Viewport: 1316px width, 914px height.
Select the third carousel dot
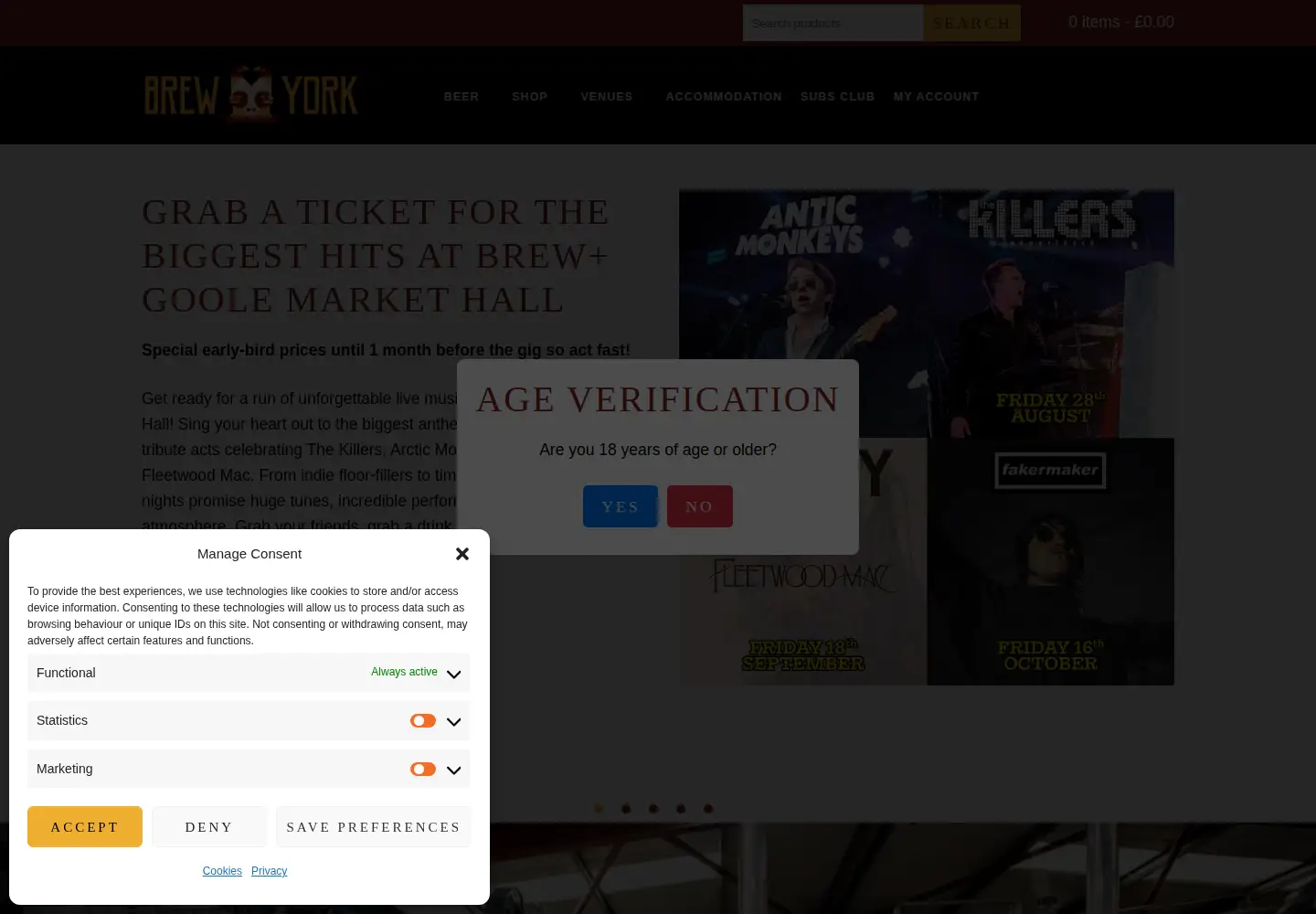click(x=653, y=809)
